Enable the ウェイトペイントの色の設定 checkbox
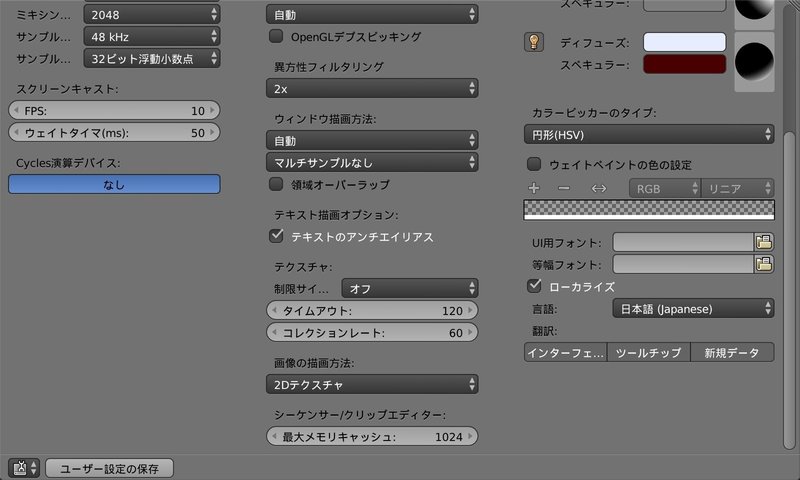Screen dimensions: 800x480 [x=534, y=164]
